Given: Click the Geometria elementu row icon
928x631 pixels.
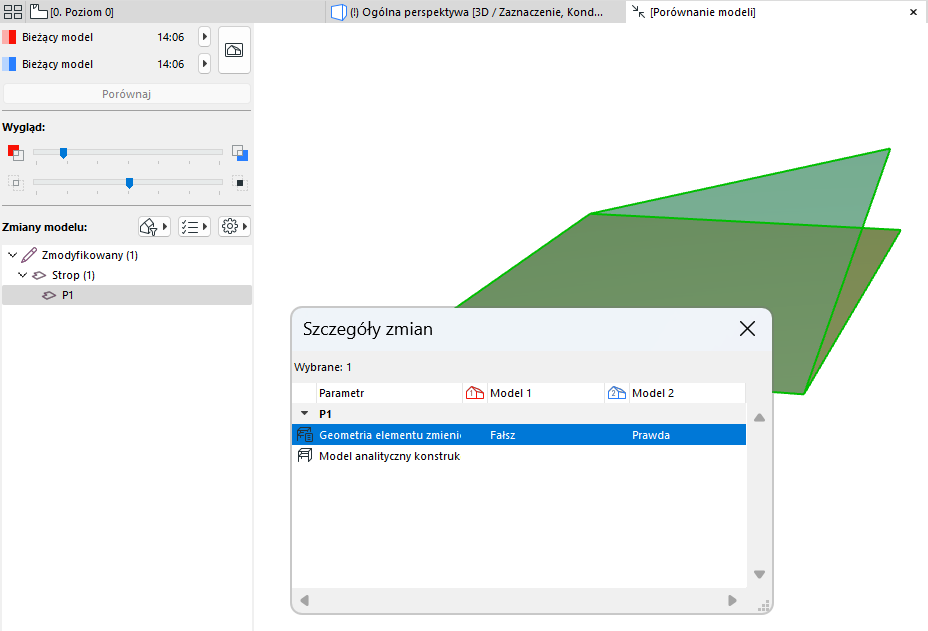Looking at the screenshot, I should tap(305, 435).
